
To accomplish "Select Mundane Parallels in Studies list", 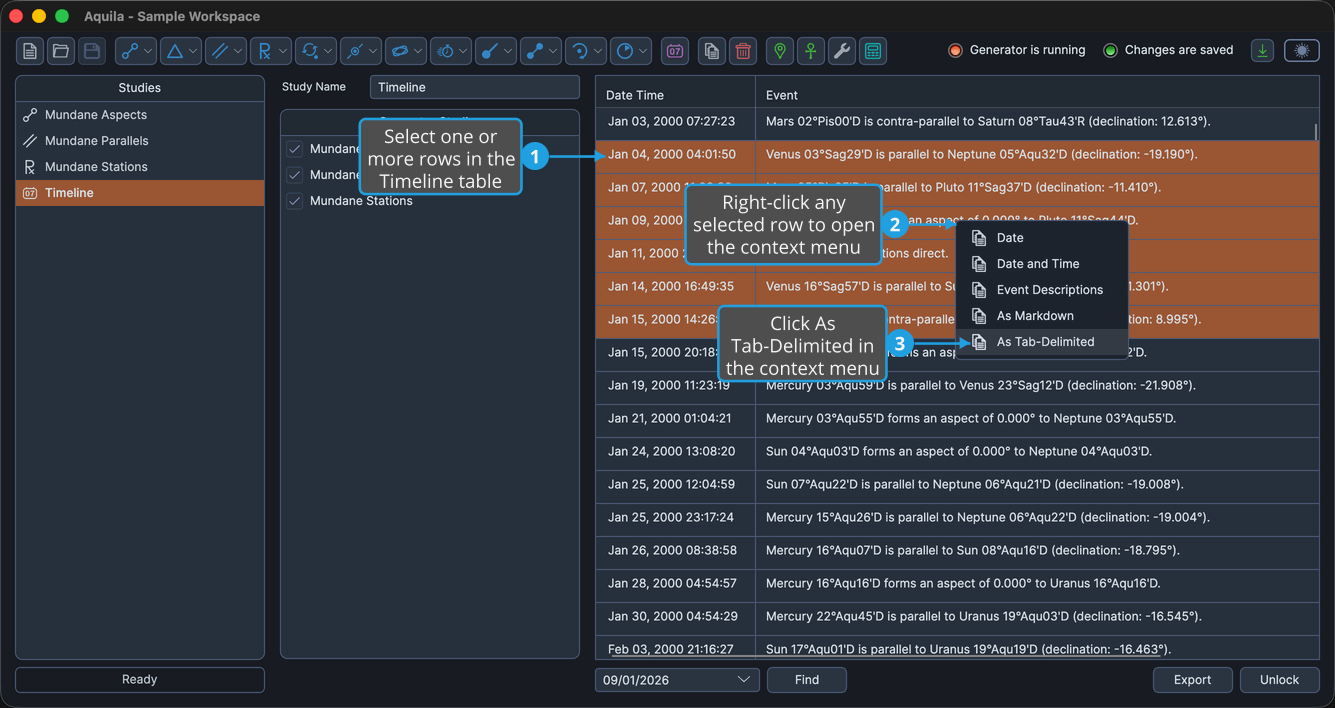I will (140, 141).
